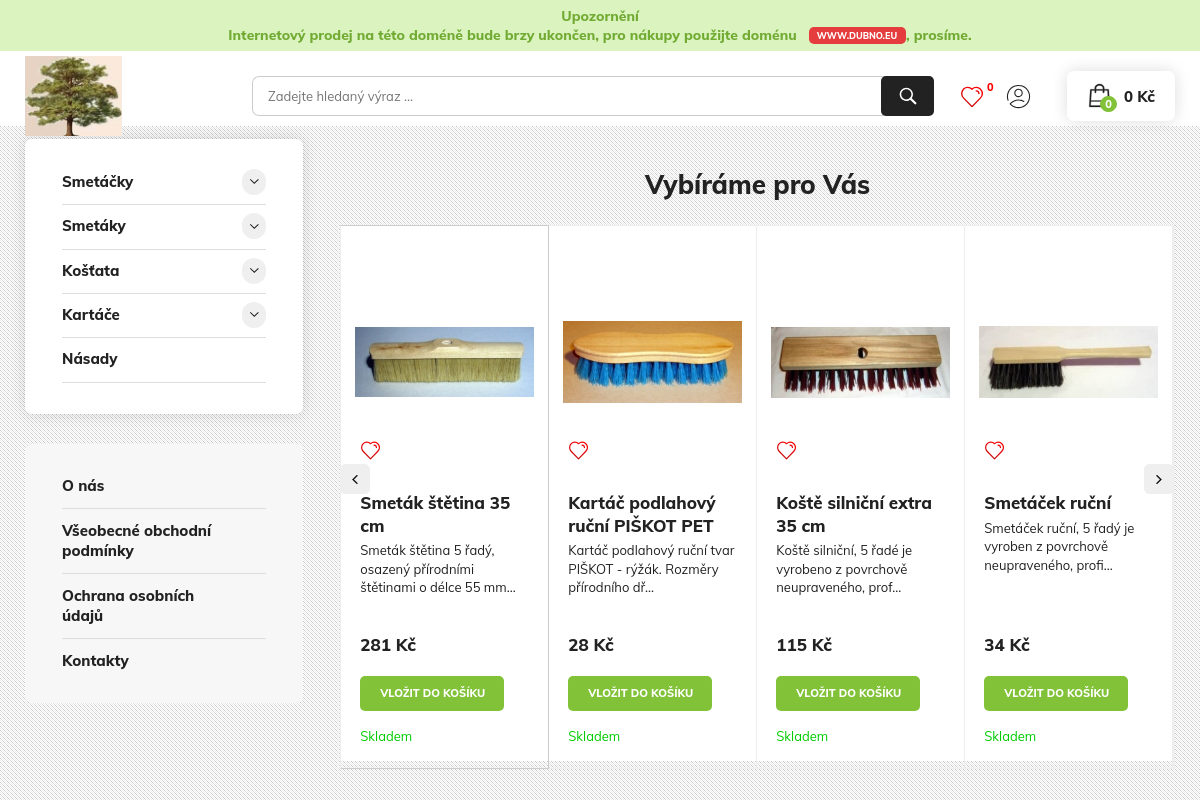Expand the Smetáčky category chevron

point(254,181)
